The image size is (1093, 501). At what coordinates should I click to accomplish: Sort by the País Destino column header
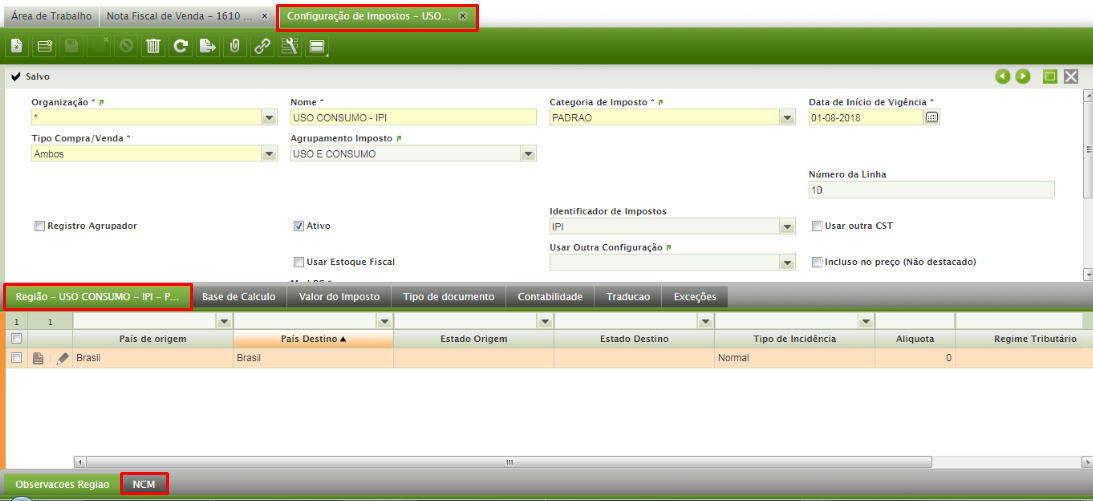(x=312, y=339)
